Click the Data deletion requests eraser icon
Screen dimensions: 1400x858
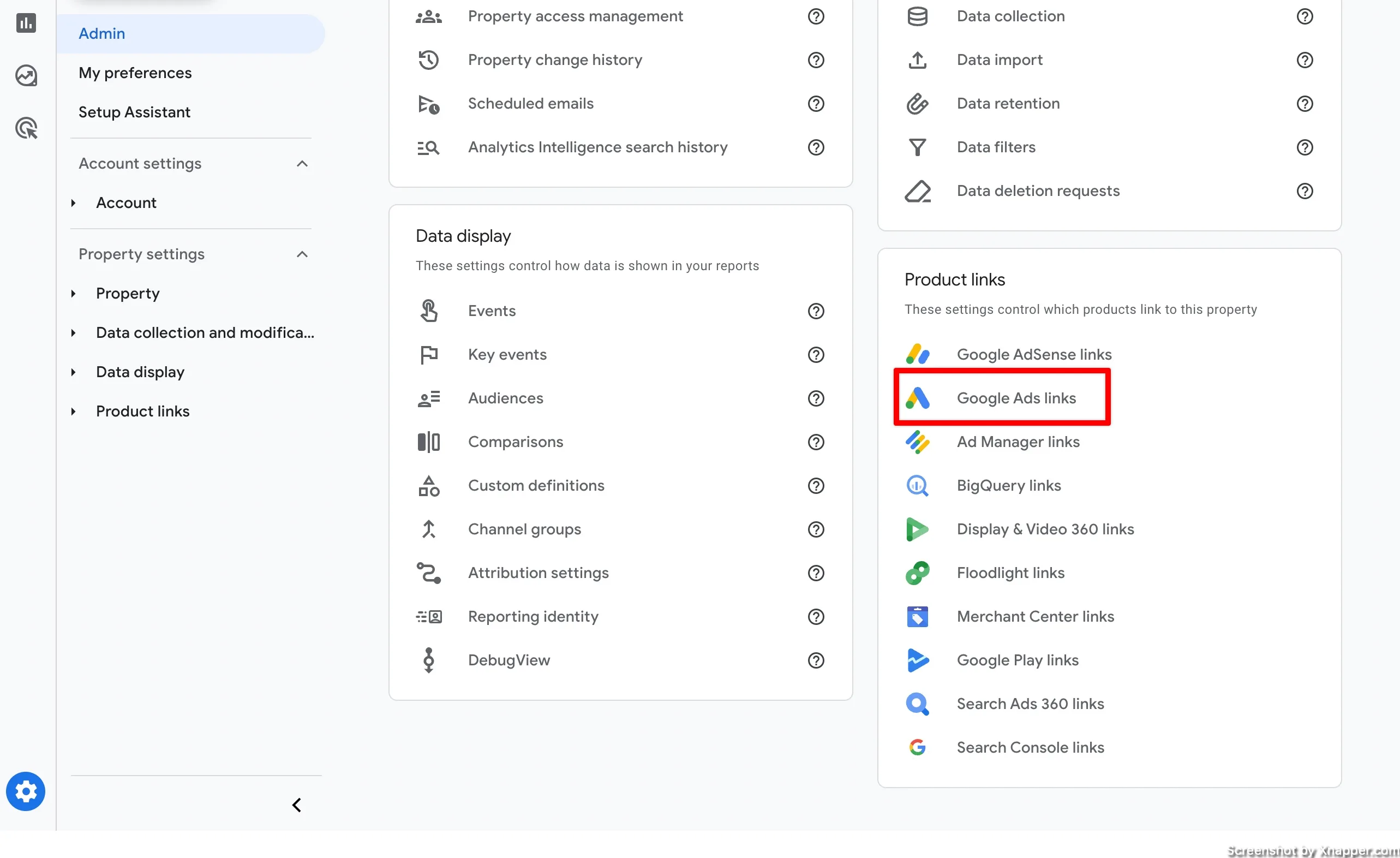[917, 192]
